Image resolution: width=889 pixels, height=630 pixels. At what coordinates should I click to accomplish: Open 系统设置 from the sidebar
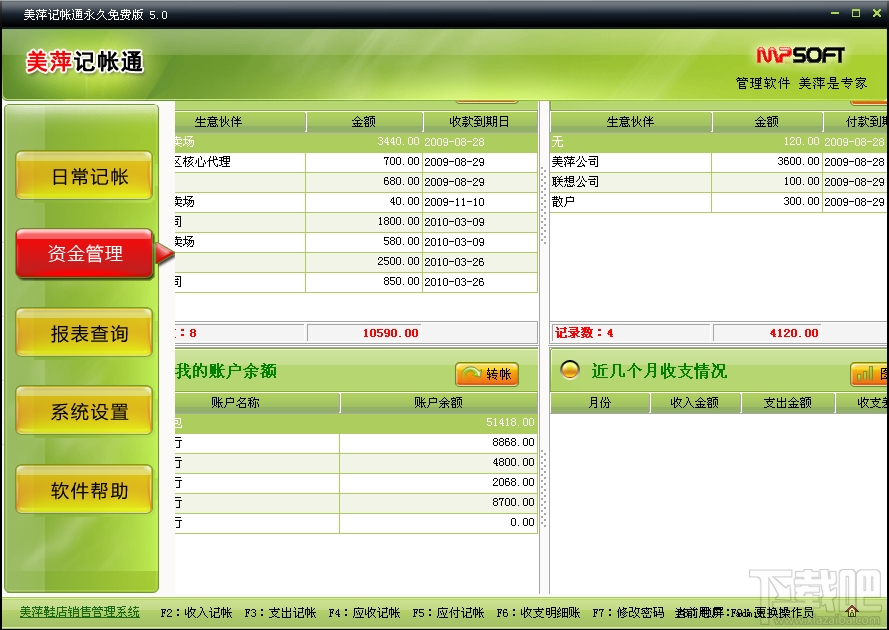coord(83,411)
